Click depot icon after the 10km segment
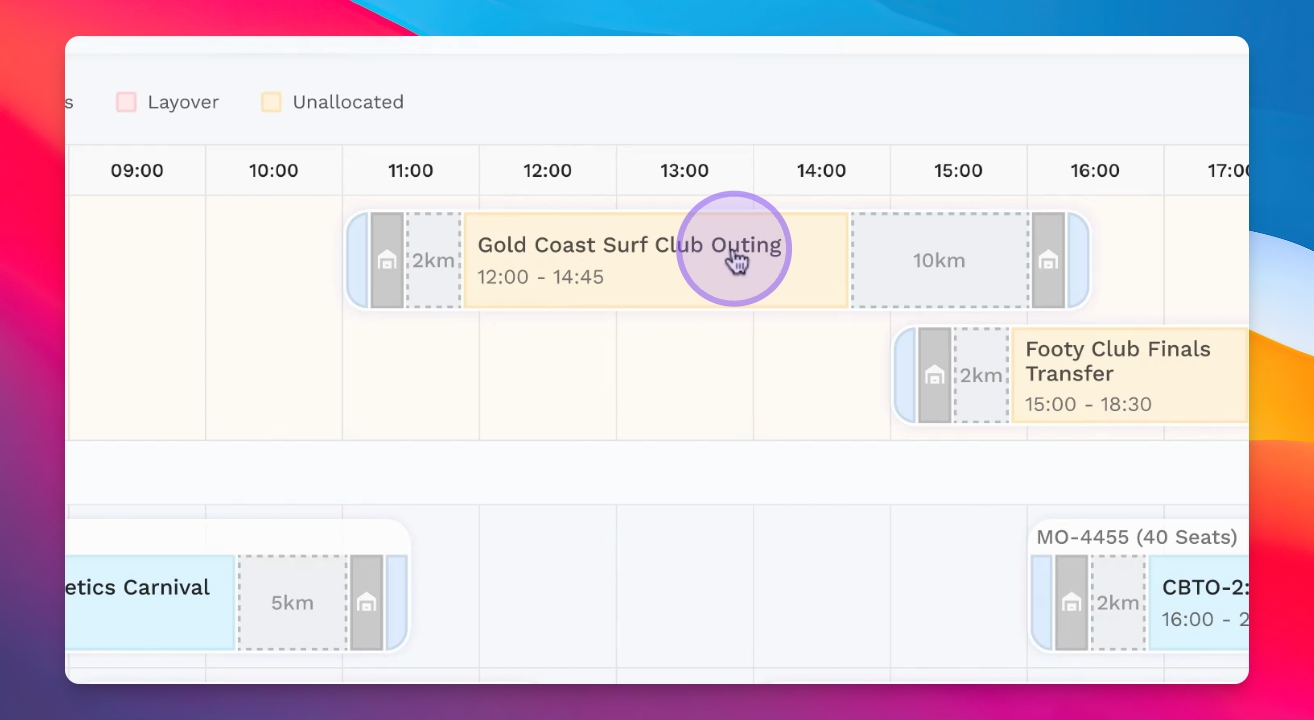Image resolution: width=1314 pixels, height=720 pixels. 1048,260
